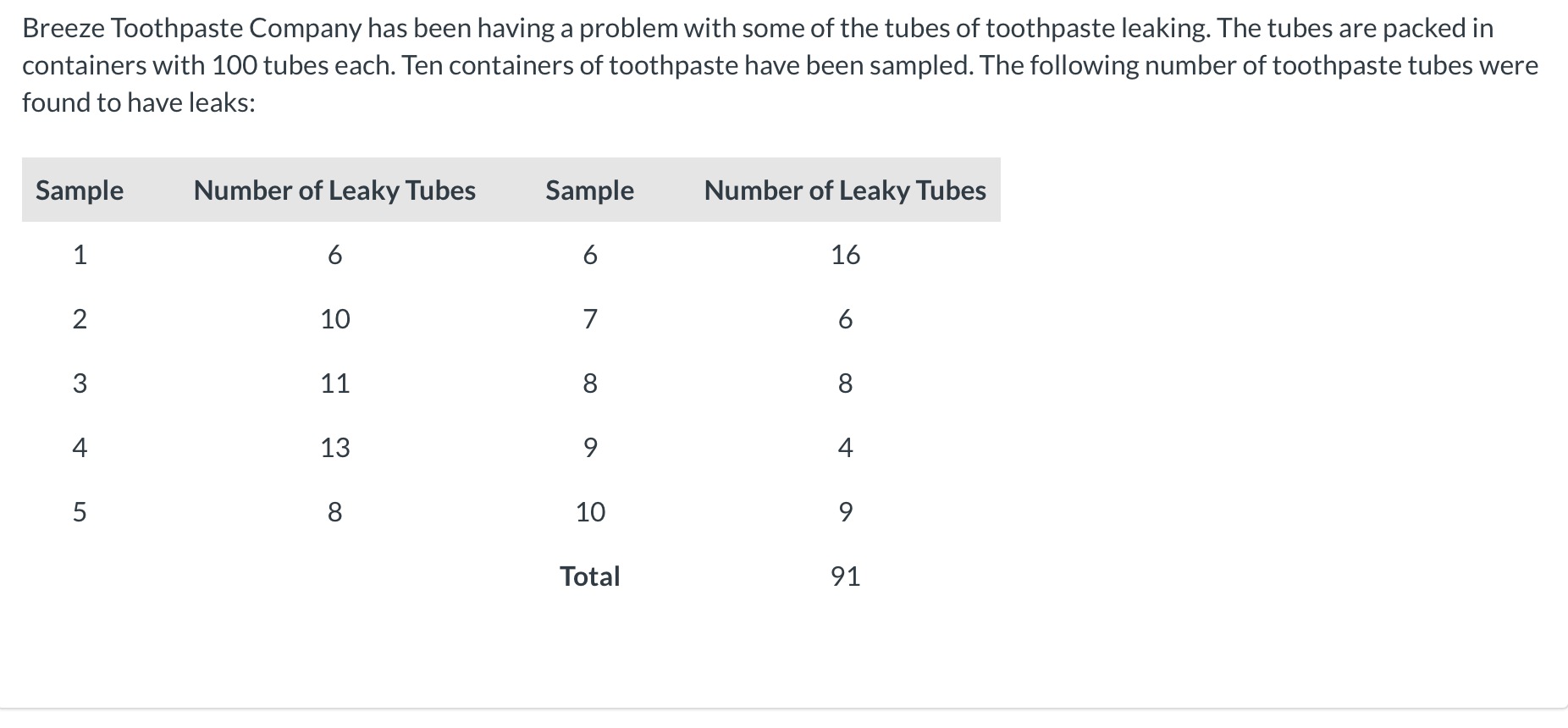Click the second Sample column header
The width and height of the screenshot is (1568, 728).
(590, 190)
